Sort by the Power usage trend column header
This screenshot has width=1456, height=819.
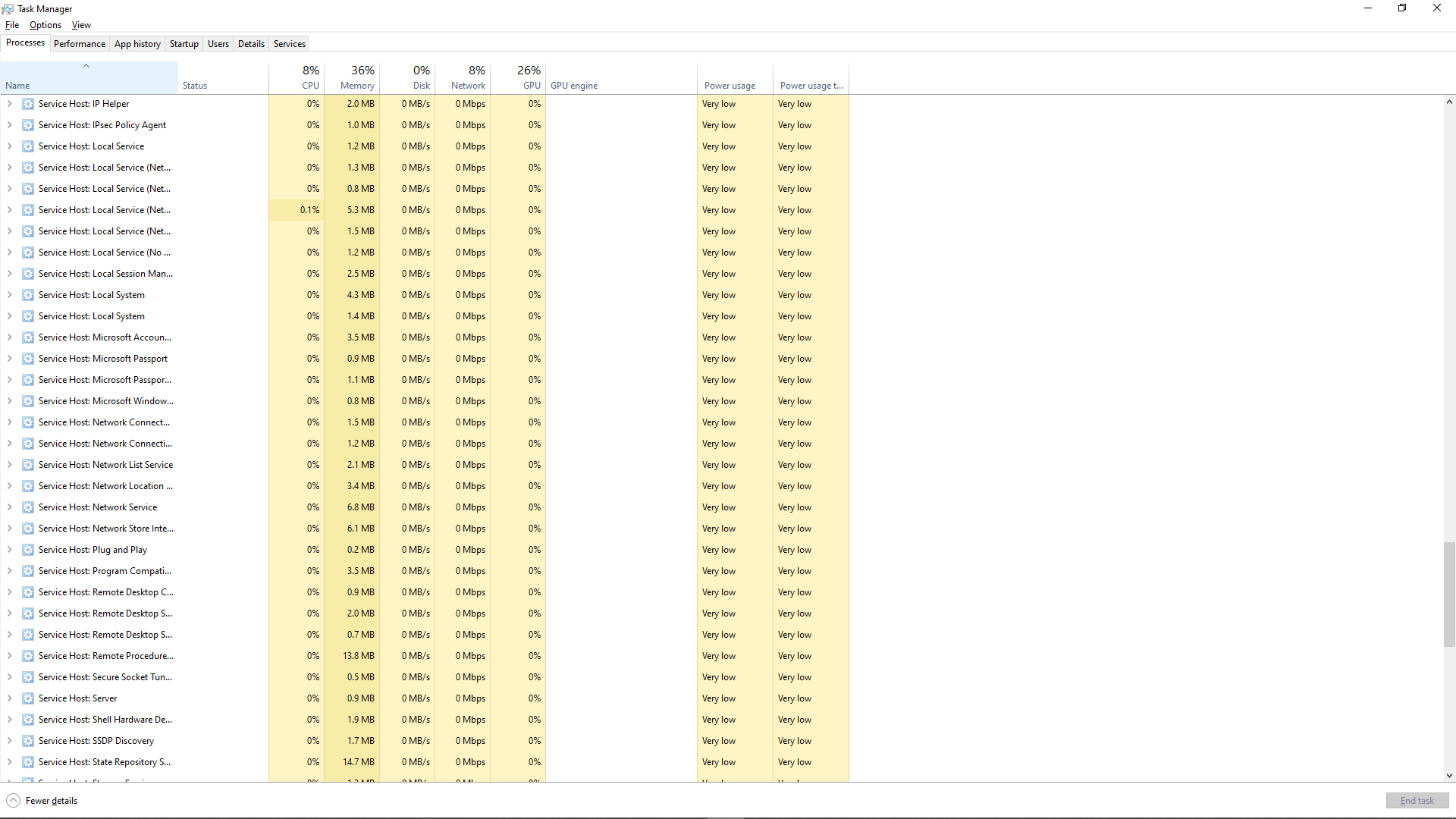point(811,77)
